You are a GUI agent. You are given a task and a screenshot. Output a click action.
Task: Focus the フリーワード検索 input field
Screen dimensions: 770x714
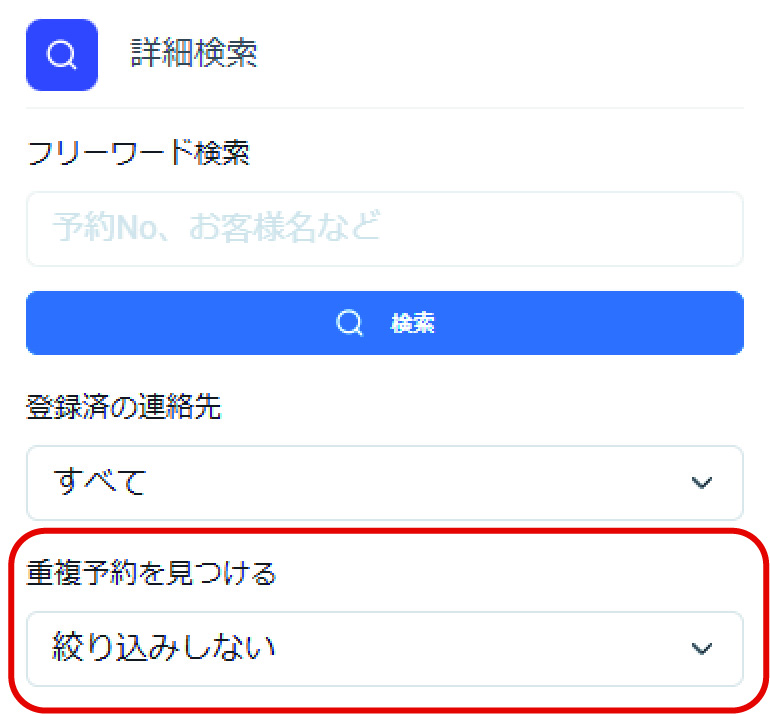pos(384,229)
